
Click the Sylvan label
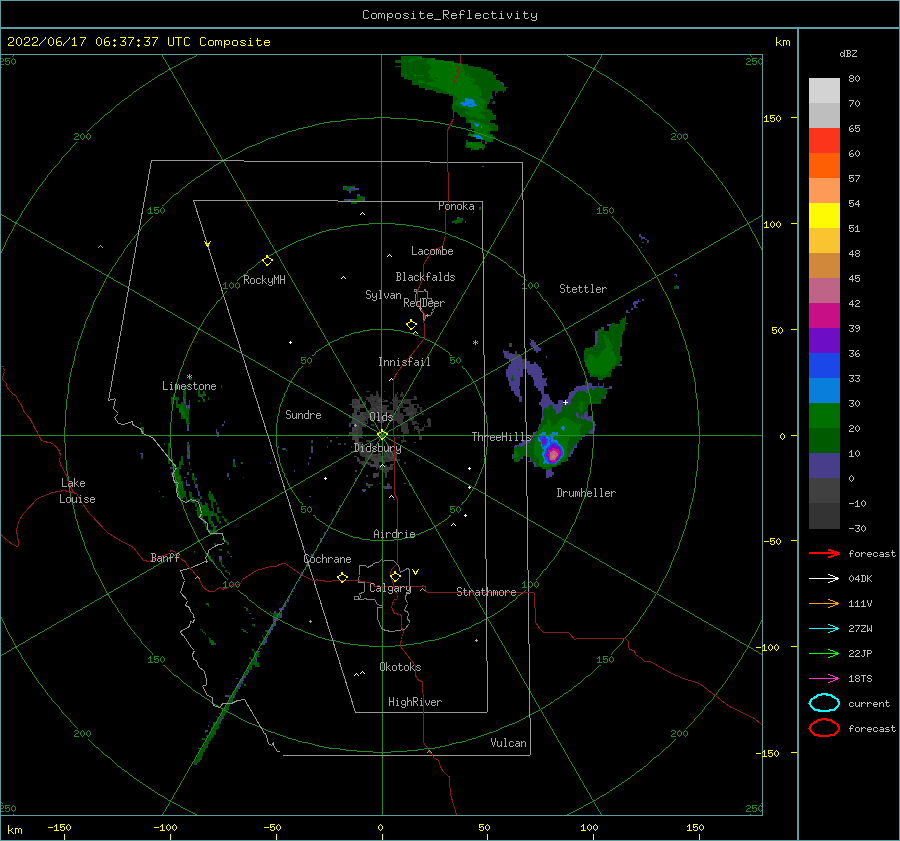[x=383, y=295]
